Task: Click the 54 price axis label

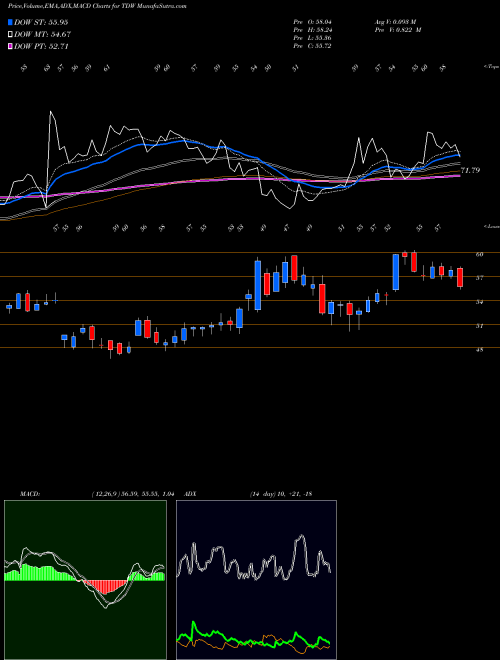Action: click(480, 302)
